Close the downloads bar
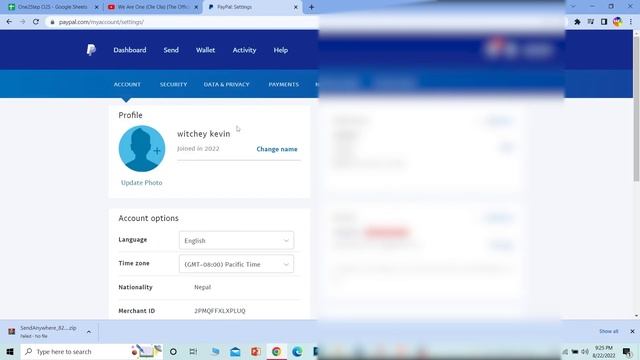The height and width of the screenshot is (360, 640). click(x=632, y=331)
